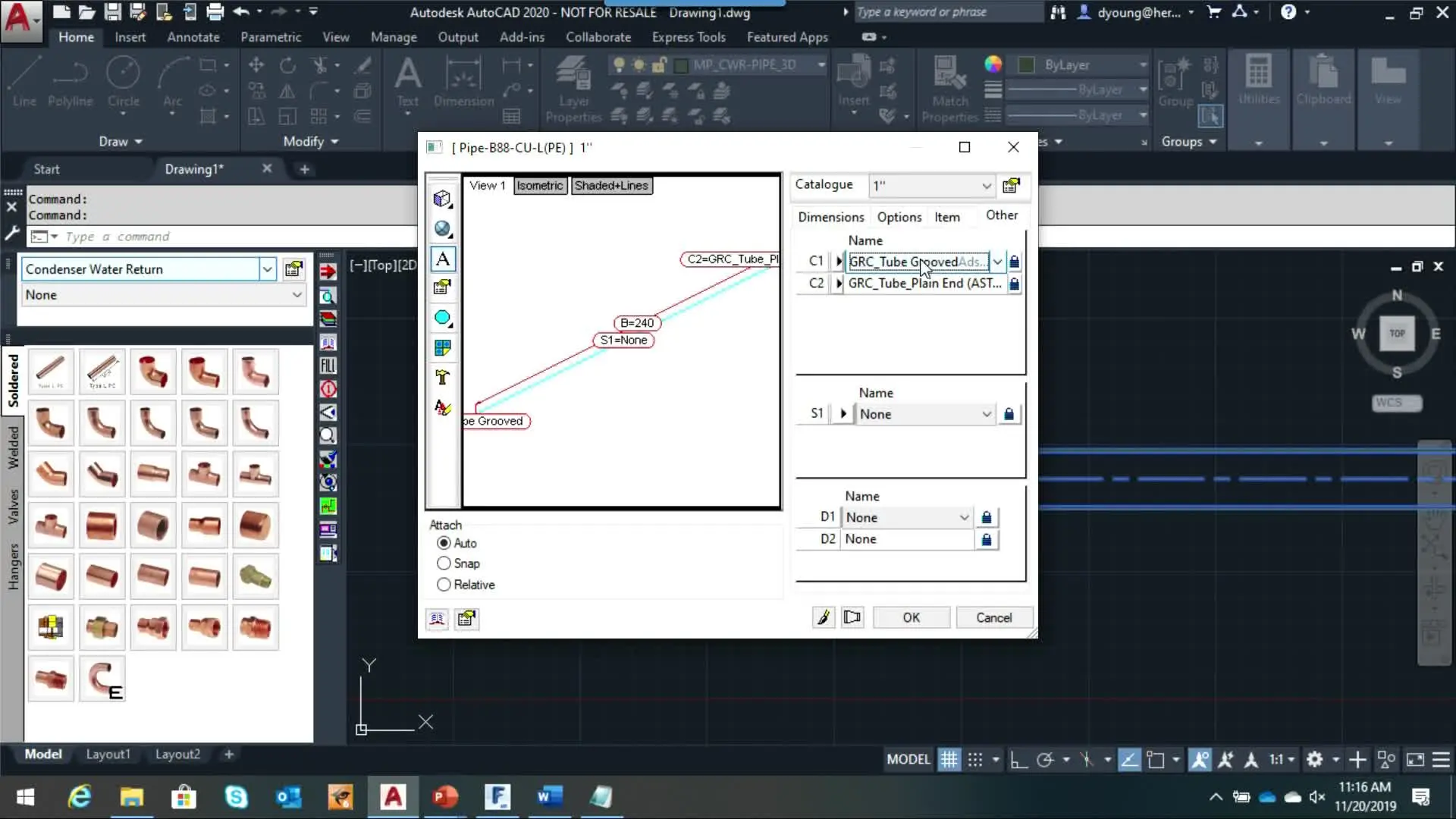Toggle the Shaded+Lines button
This screenshot has height=819, width=1456.
[611, 186]
